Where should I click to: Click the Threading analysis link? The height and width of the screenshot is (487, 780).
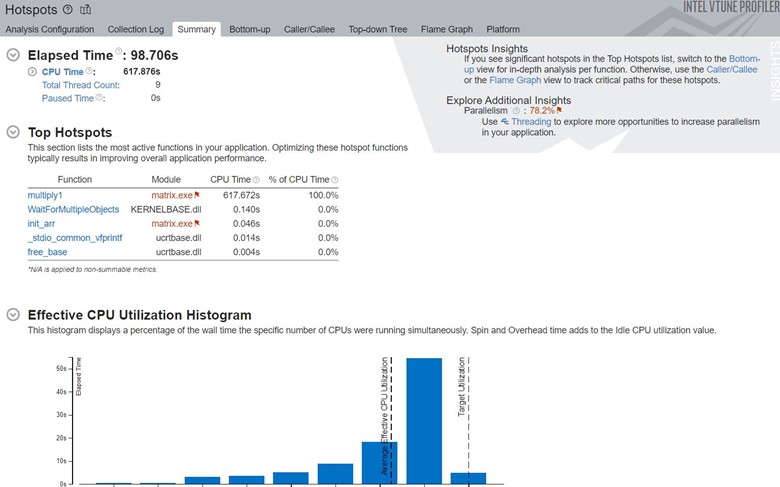click(531, 121)
